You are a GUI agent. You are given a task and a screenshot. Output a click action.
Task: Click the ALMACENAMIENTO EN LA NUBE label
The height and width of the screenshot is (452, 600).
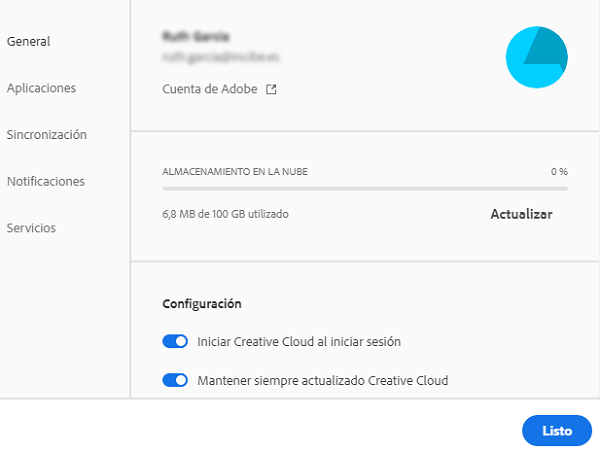point(235,172)
